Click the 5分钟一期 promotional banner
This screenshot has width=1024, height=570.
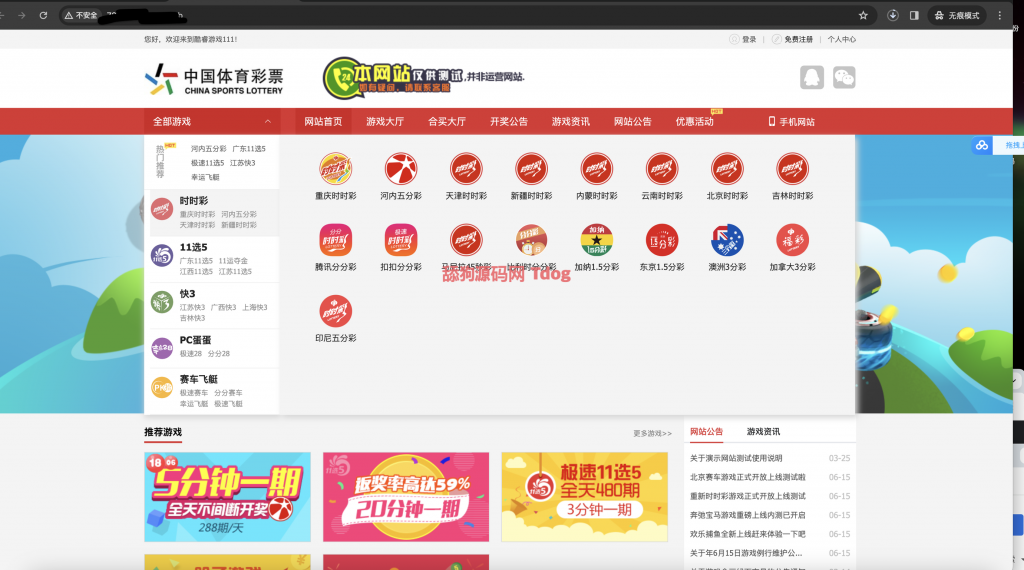(x=226, y=497)
